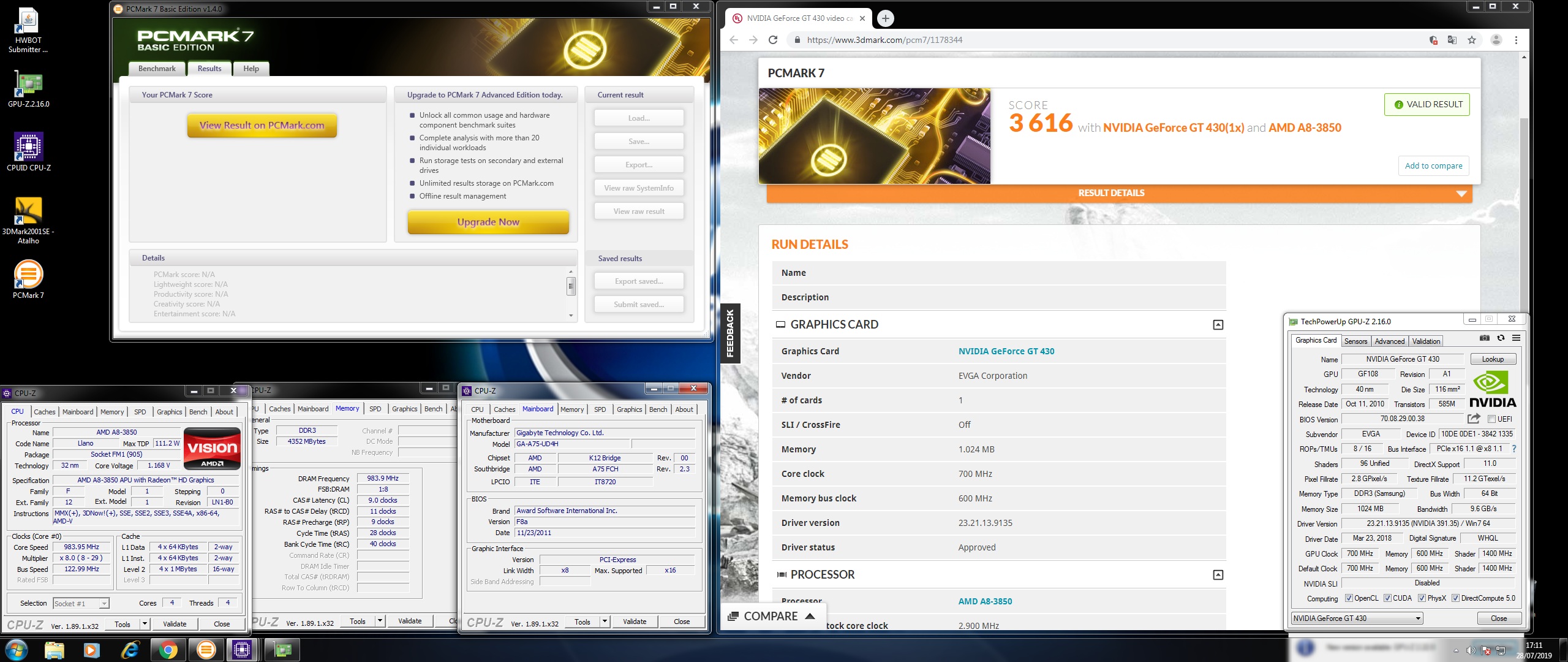Open the Socket #1 selection dropdown in CPU-Z
This screenshot has height=662, width=1568.
[x=81, y=604]
